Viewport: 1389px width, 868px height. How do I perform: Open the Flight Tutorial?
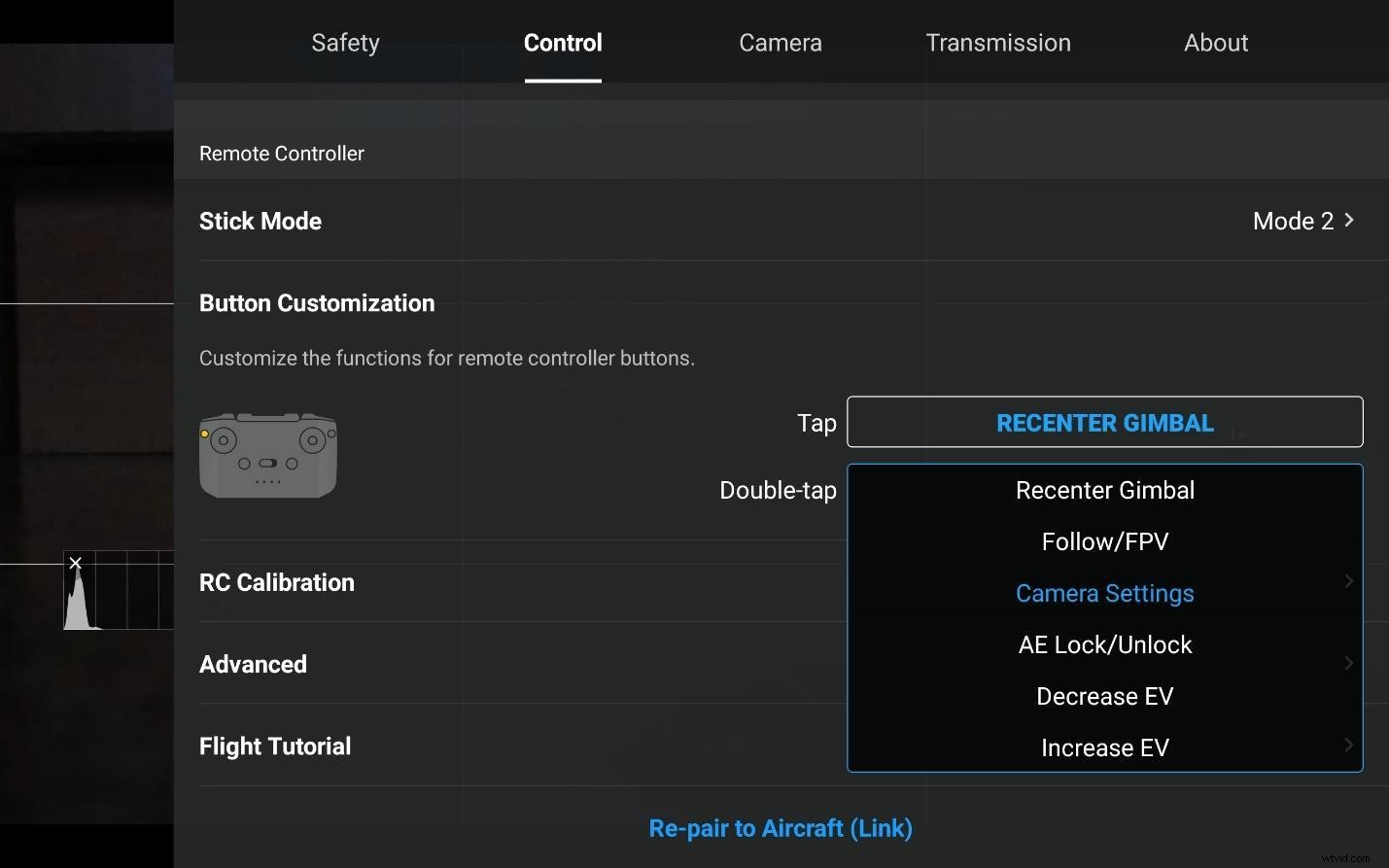point(275,746)
